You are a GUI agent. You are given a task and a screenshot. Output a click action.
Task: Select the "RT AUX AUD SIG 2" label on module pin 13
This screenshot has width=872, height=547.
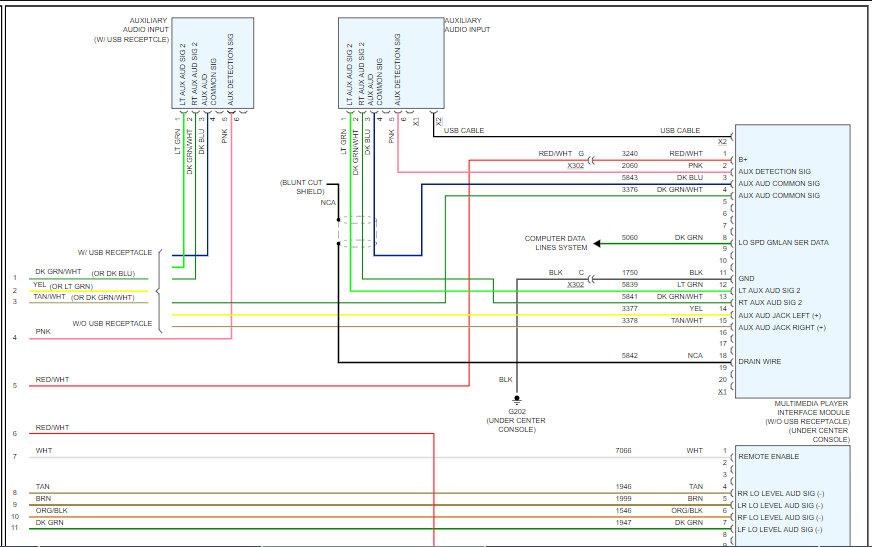coord(770,302)
